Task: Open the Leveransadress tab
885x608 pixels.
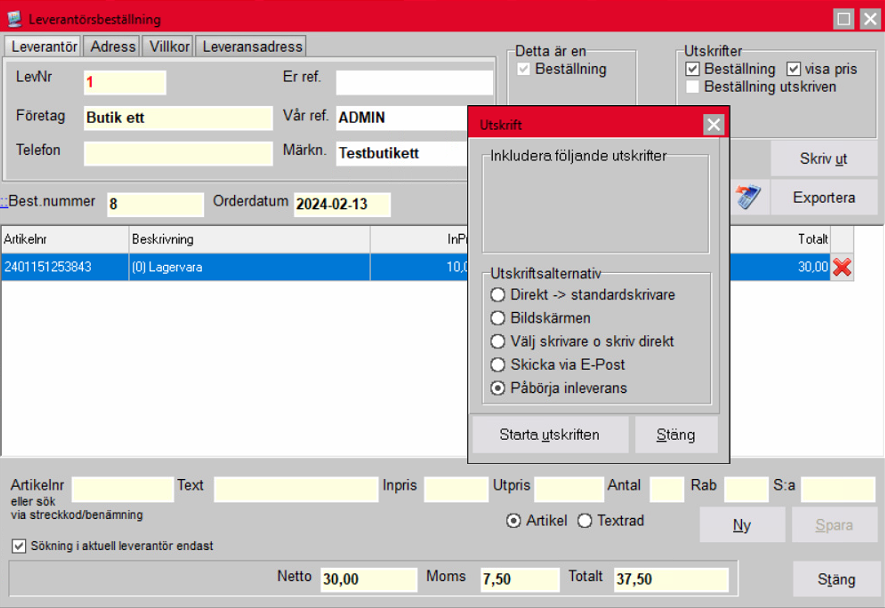Action: tap(250, 46)
